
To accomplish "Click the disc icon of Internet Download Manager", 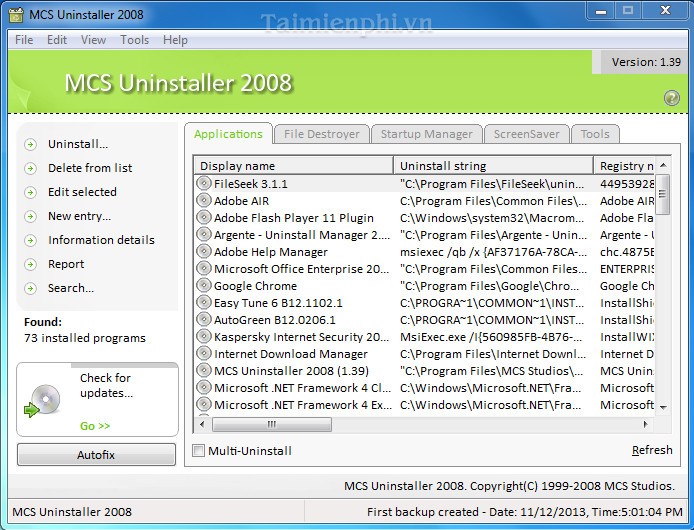I will [204, 353].
